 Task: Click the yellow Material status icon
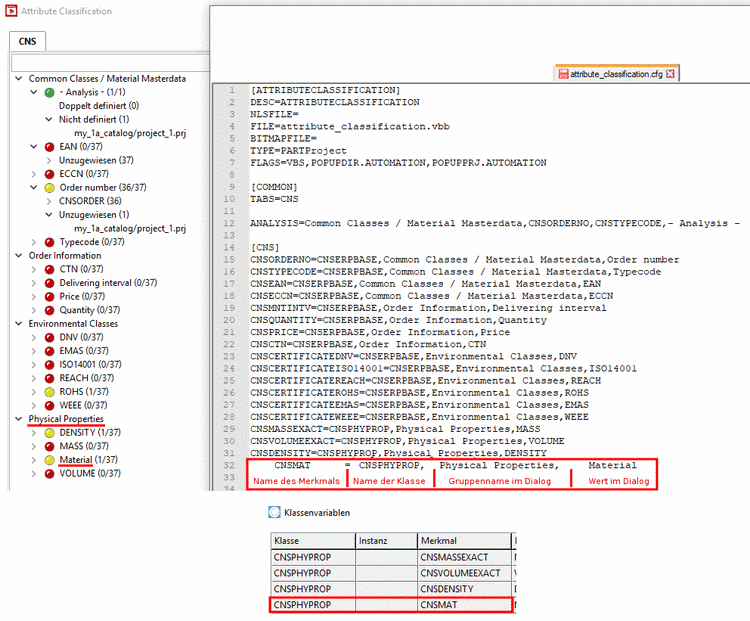coord(49,460)
